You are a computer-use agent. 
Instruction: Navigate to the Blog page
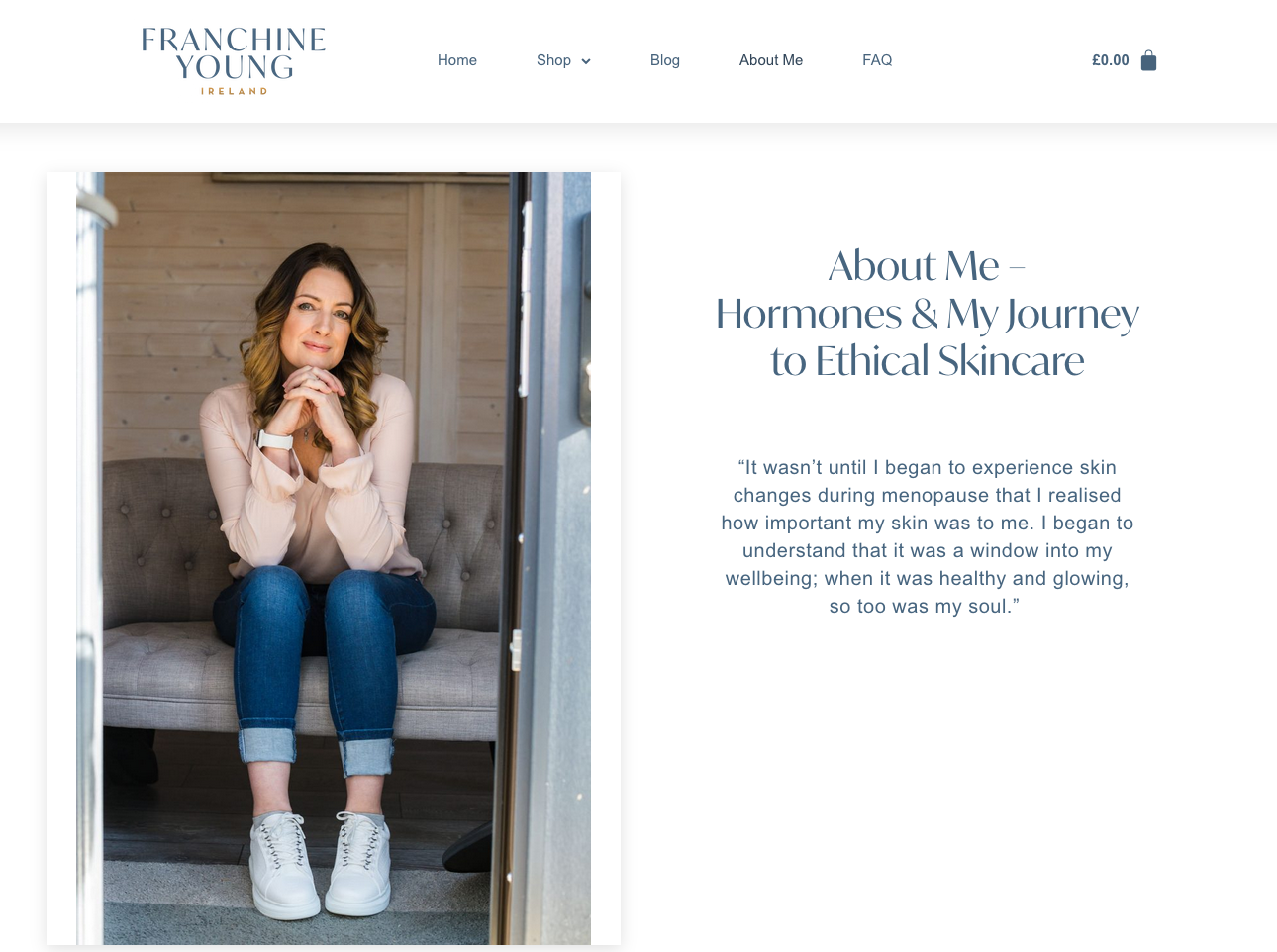[665, 60]
